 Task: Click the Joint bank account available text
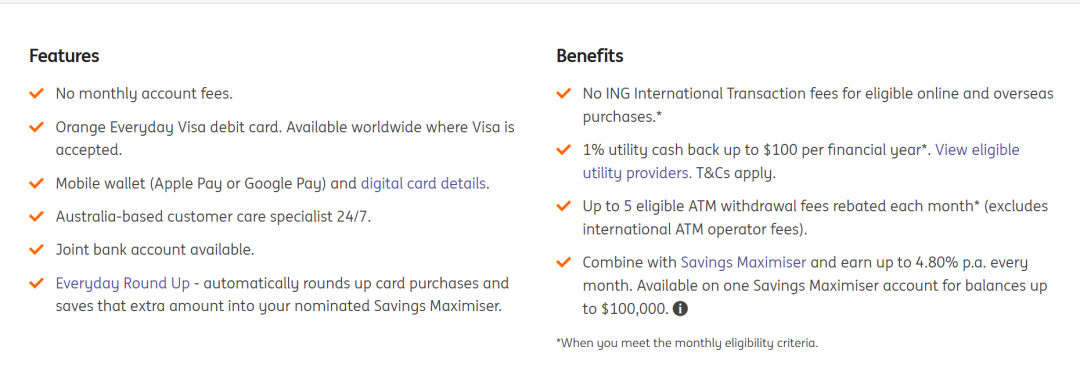(155, 249)
